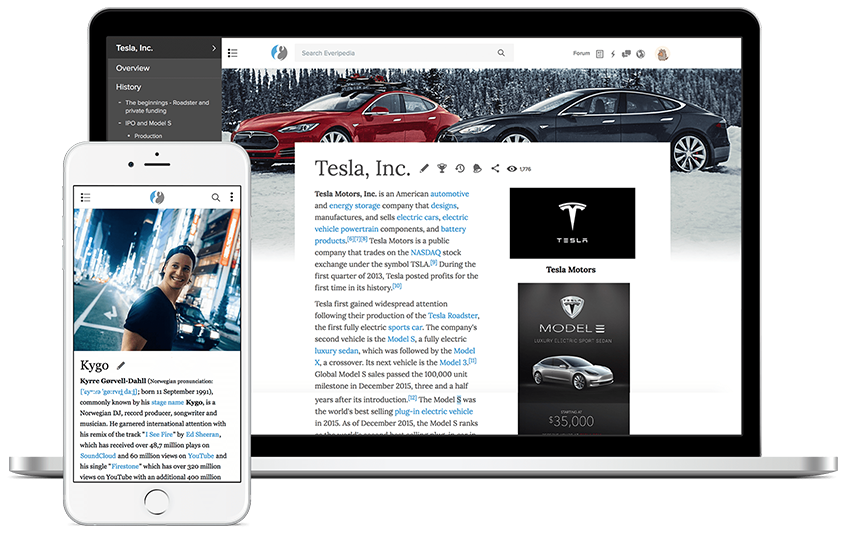Follow the 'sports car' link

[405, 328]
